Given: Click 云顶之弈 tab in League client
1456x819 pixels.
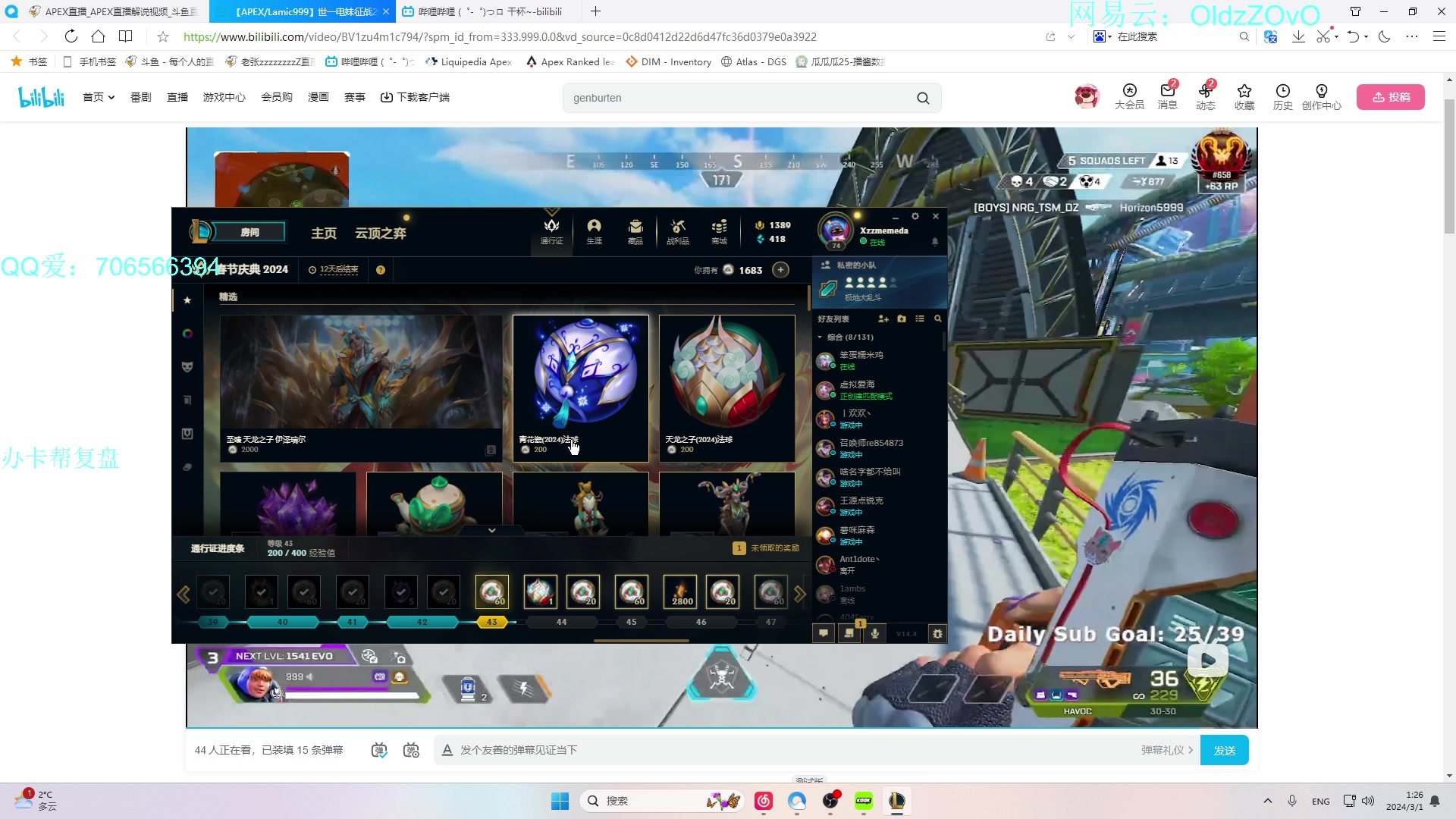Looking at the screenshot, I should [x=381, y=233].
